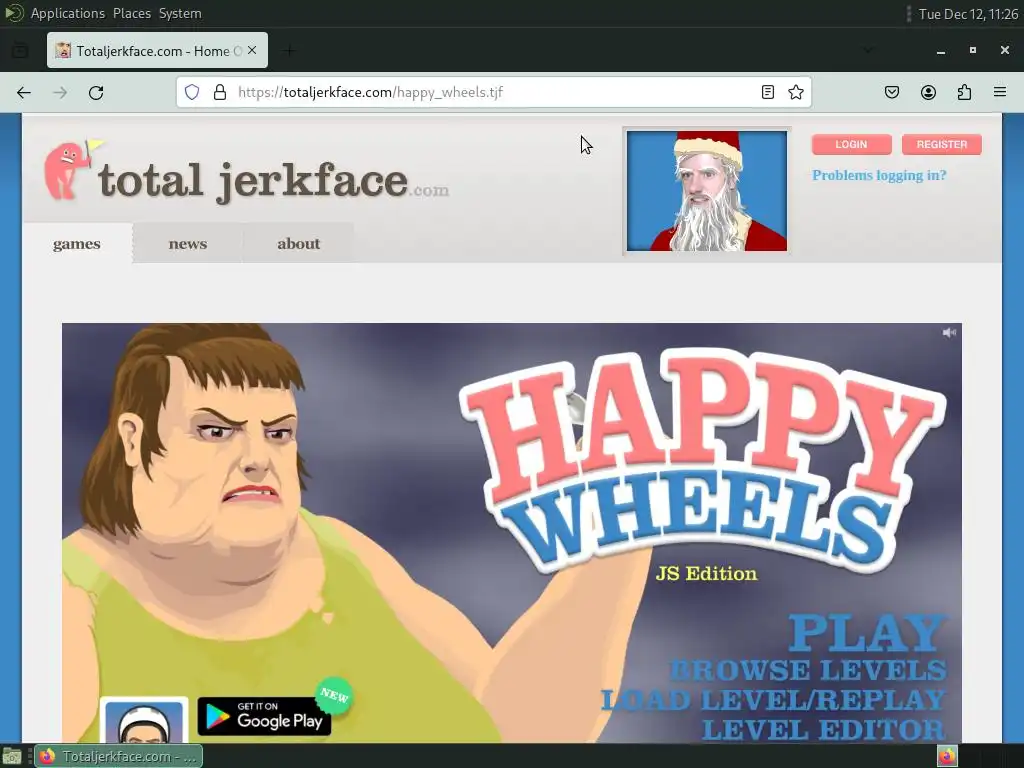Screen dimensions: 1024x768
Task: Select LOAD LEVEL/REPLAY in the game menu
Action: pos(773,700)
